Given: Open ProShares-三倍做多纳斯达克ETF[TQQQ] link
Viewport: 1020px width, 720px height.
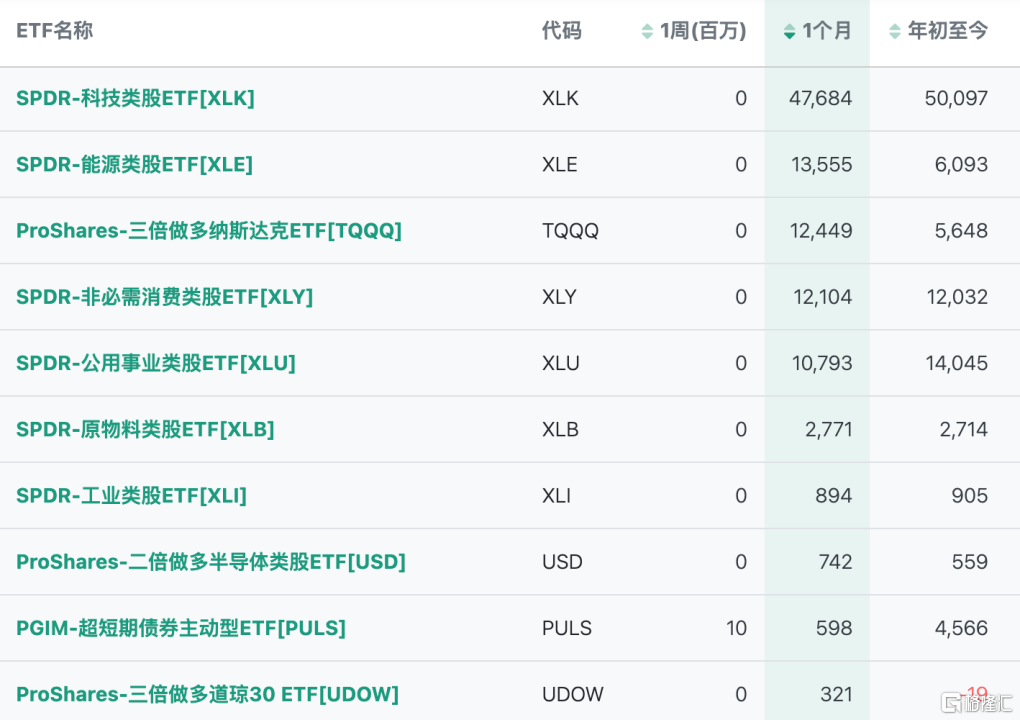Looking at the screenshot, I should (209, 231).
